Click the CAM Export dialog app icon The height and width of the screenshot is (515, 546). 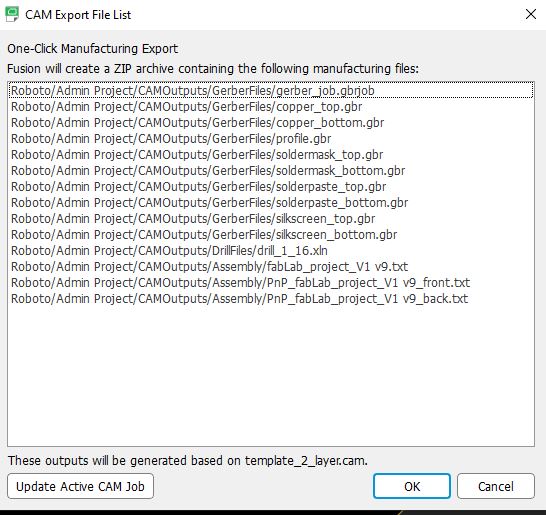pyautogui.click(x=12, y=14)
